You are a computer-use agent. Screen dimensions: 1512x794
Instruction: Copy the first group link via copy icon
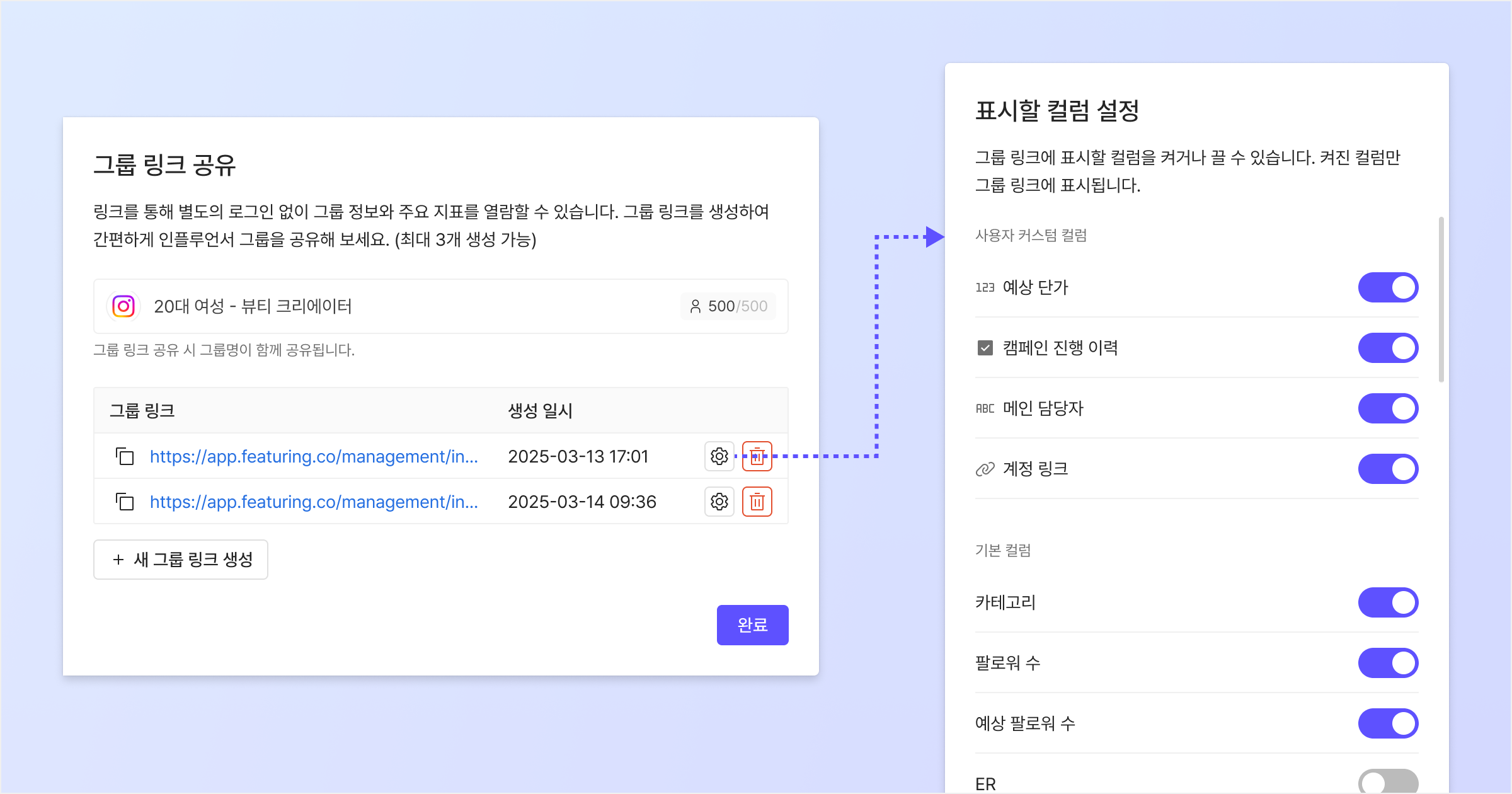pos(125,456)
